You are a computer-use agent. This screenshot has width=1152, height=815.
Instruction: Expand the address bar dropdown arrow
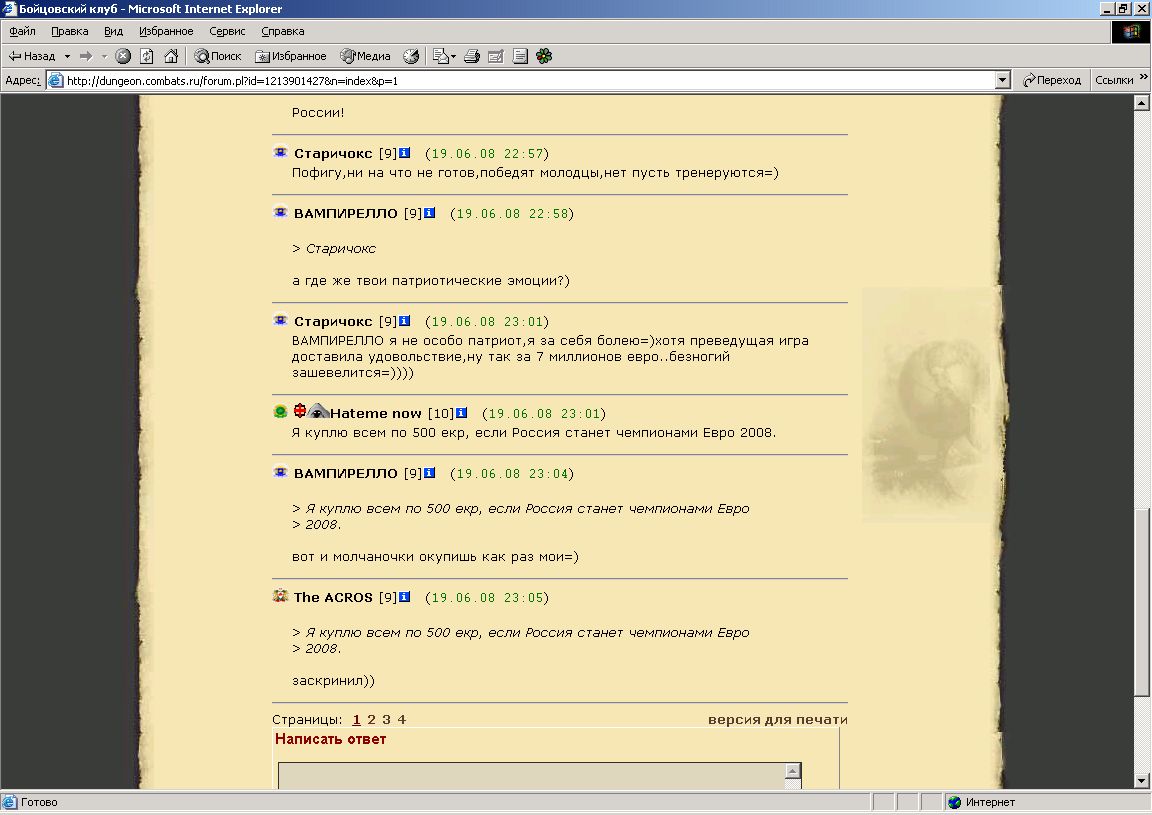(x=1002, y=81)
